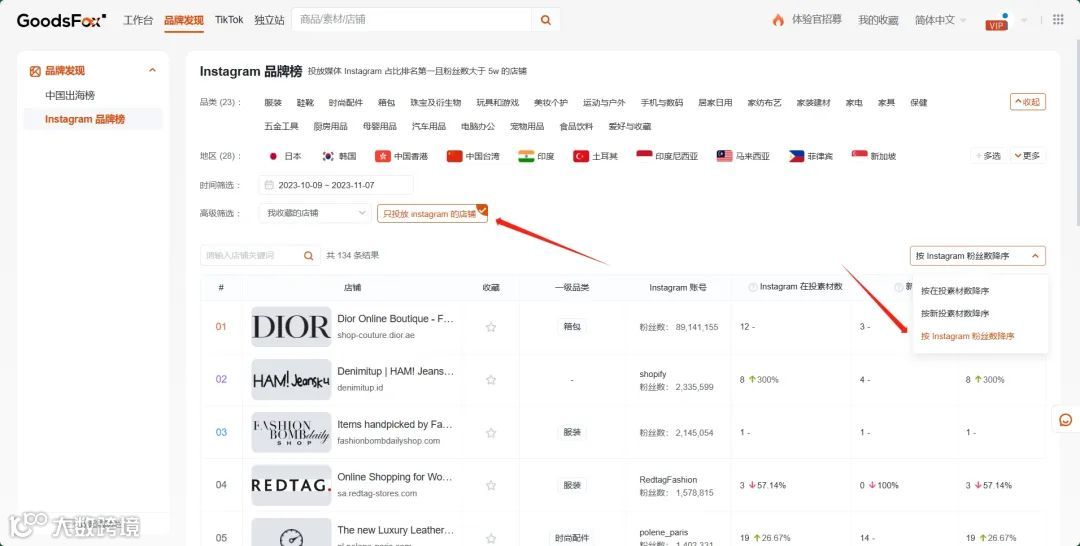Filter by 宠物用品 category

click(x=527, y=126)
